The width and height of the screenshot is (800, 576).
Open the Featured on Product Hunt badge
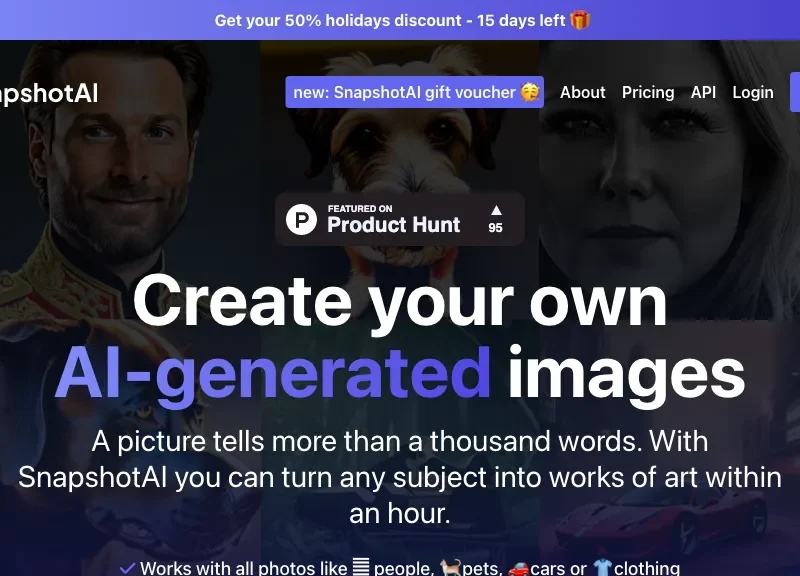click(x=399, y=219)
